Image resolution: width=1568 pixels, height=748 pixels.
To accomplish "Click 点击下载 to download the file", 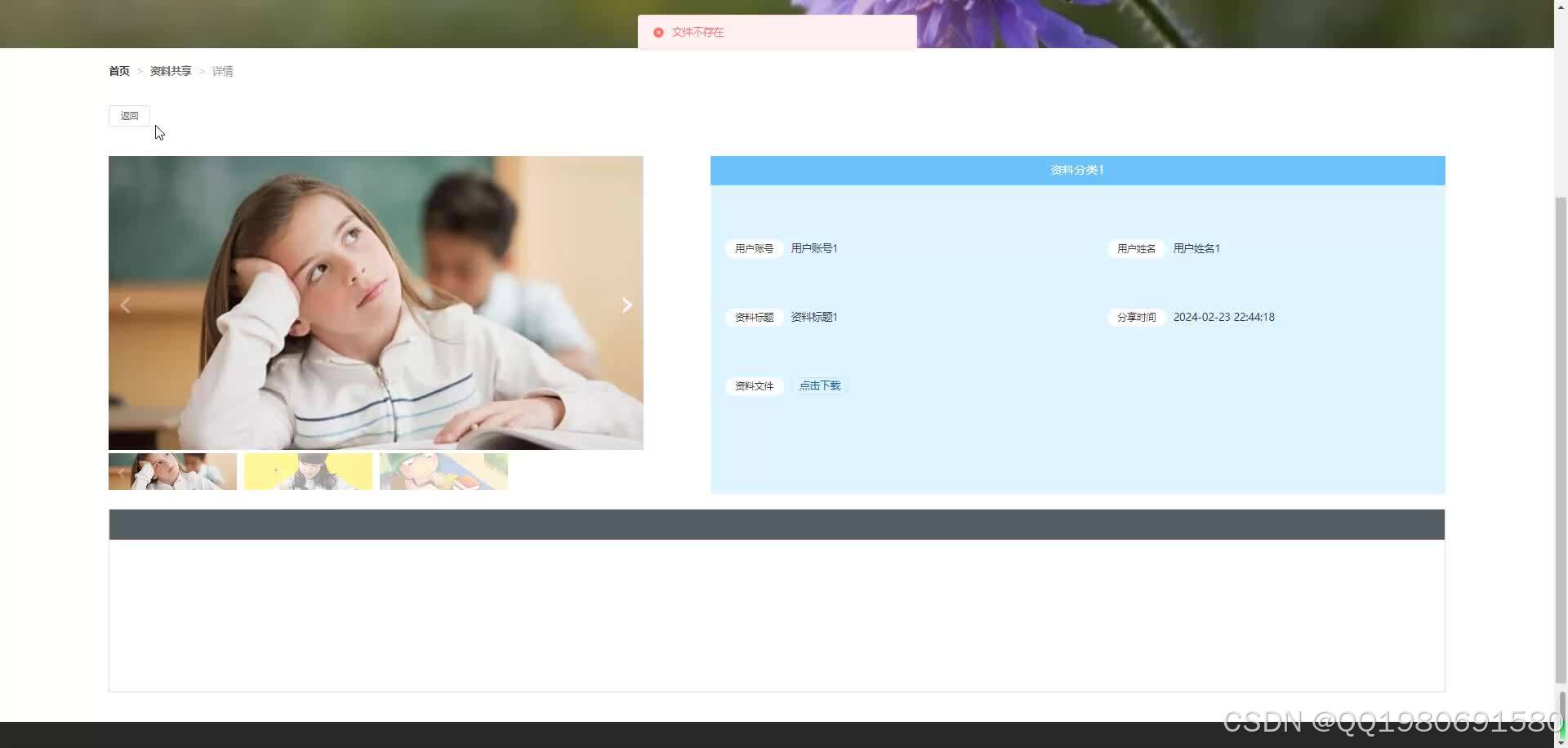I will (x=819, y=385).
